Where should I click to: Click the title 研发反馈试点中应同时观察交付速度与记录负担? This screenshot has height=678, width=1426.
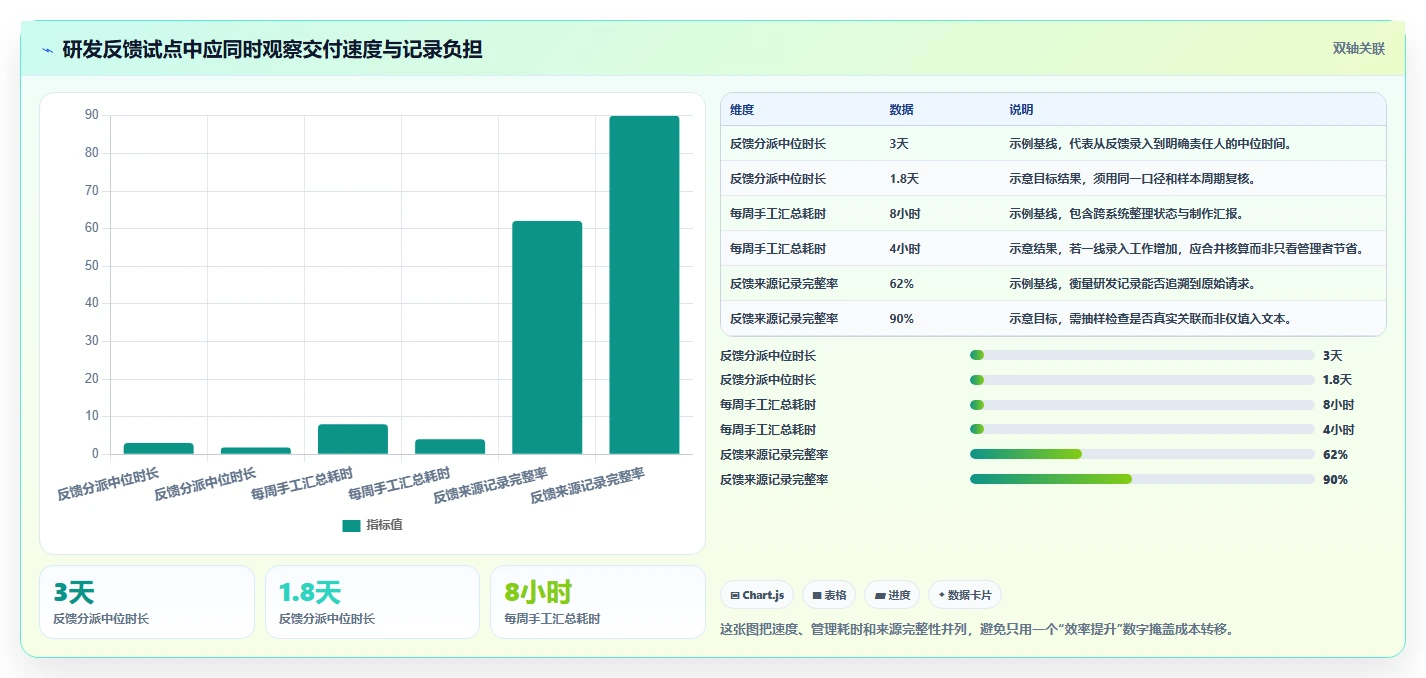(x=272, y=49)
